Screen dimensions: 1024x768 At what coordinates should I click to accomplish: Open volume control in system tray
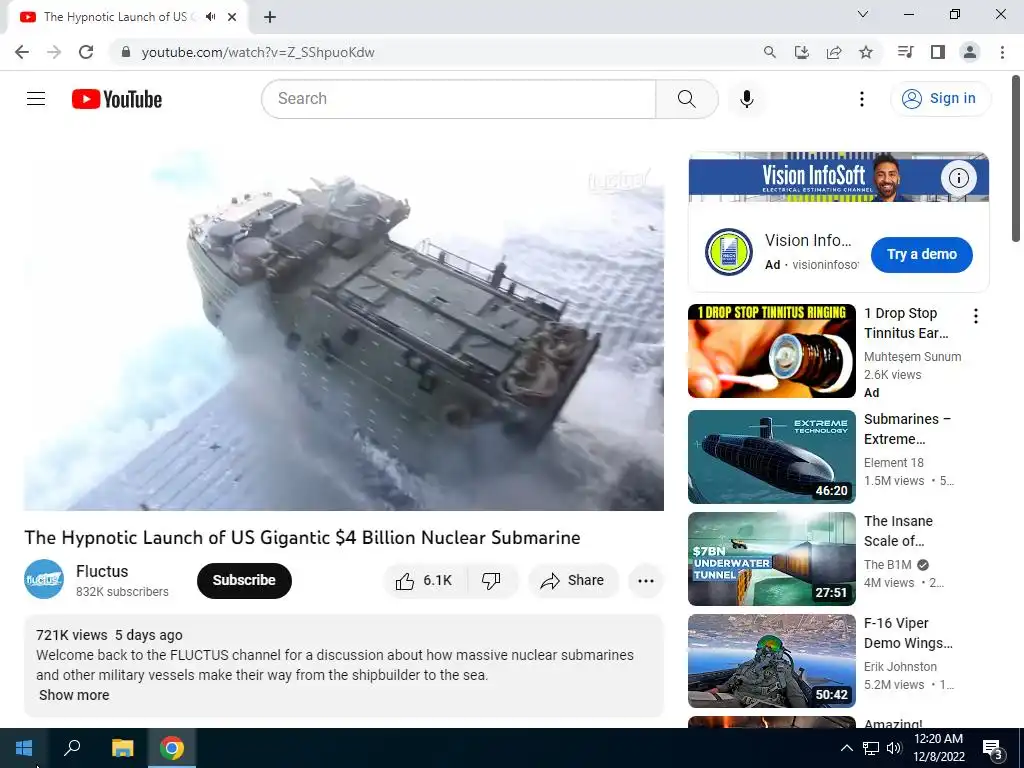coord(894,748)
